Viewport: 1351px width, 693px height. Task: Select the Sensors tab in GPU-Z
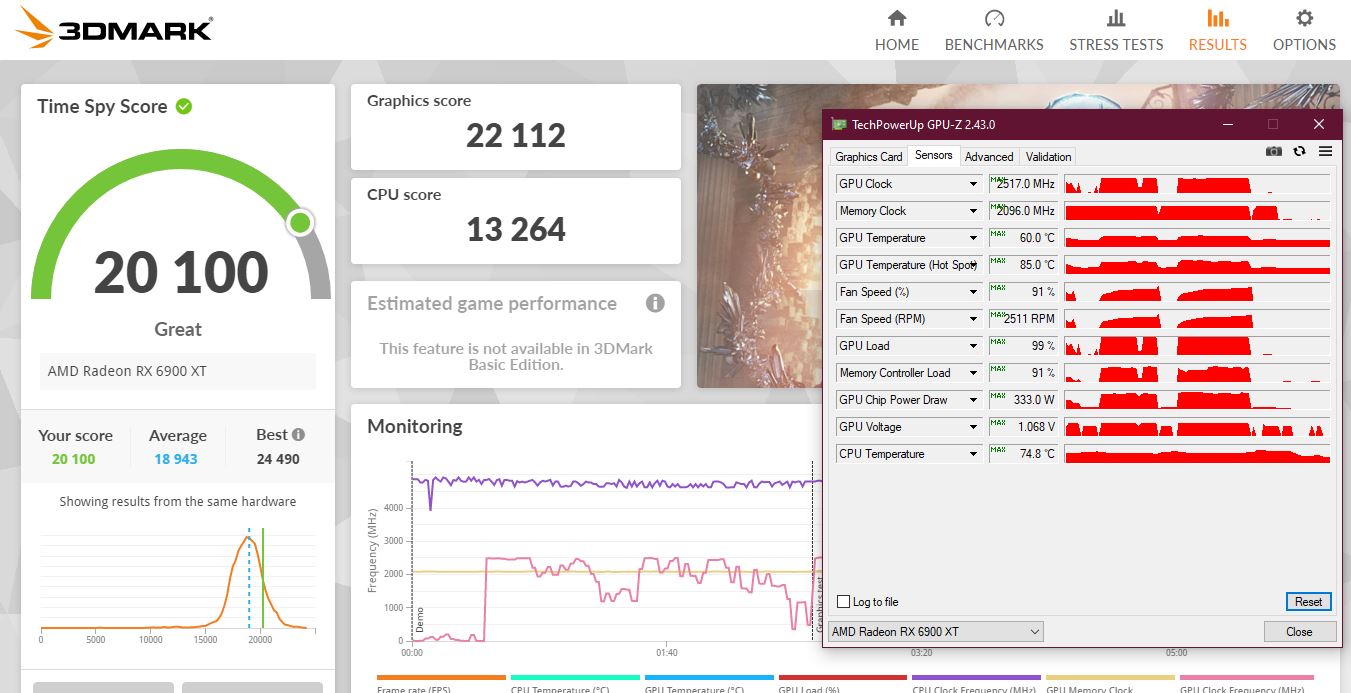[x=934, y=155]
